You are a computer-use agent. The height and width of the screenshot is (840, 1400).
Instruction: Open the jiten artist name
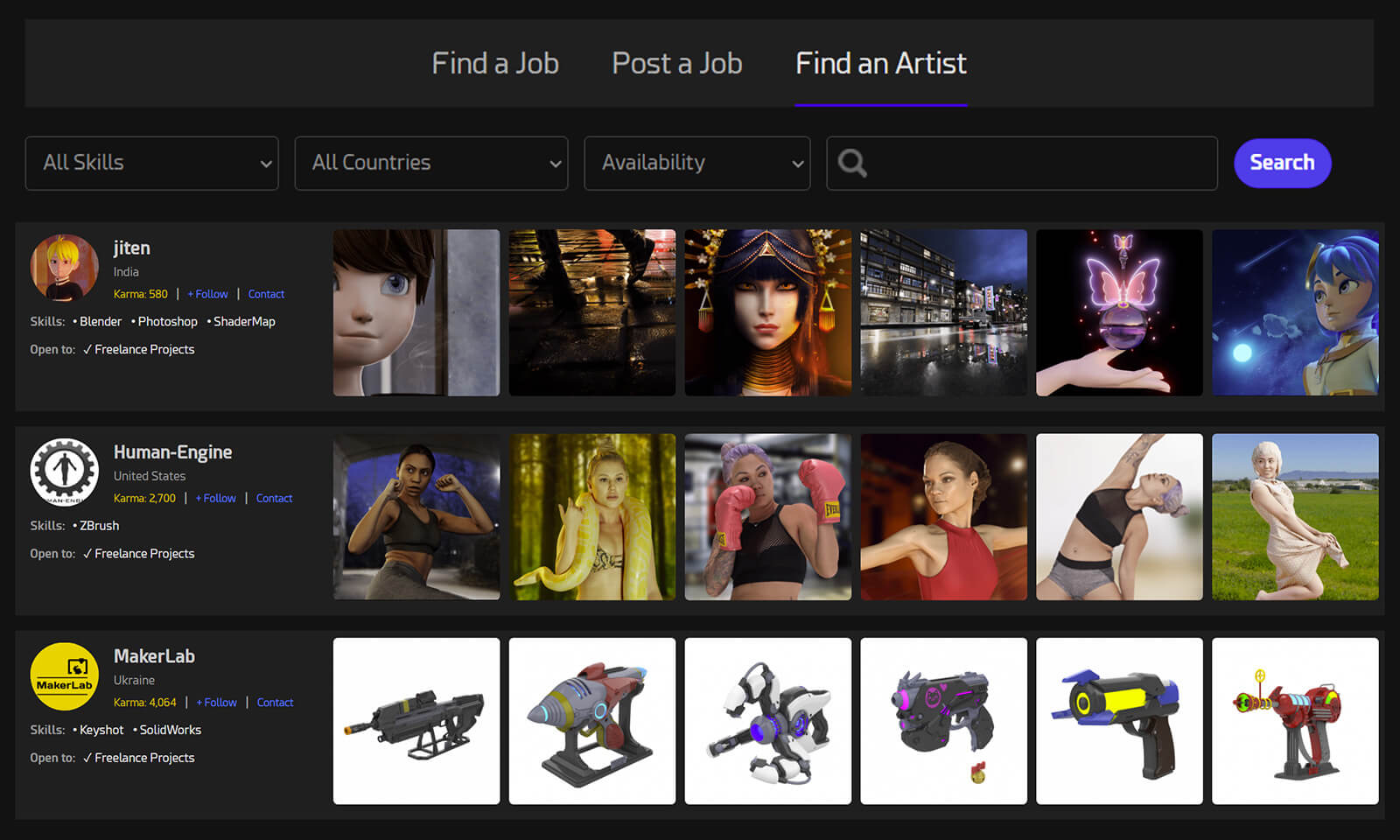point(132,248)
